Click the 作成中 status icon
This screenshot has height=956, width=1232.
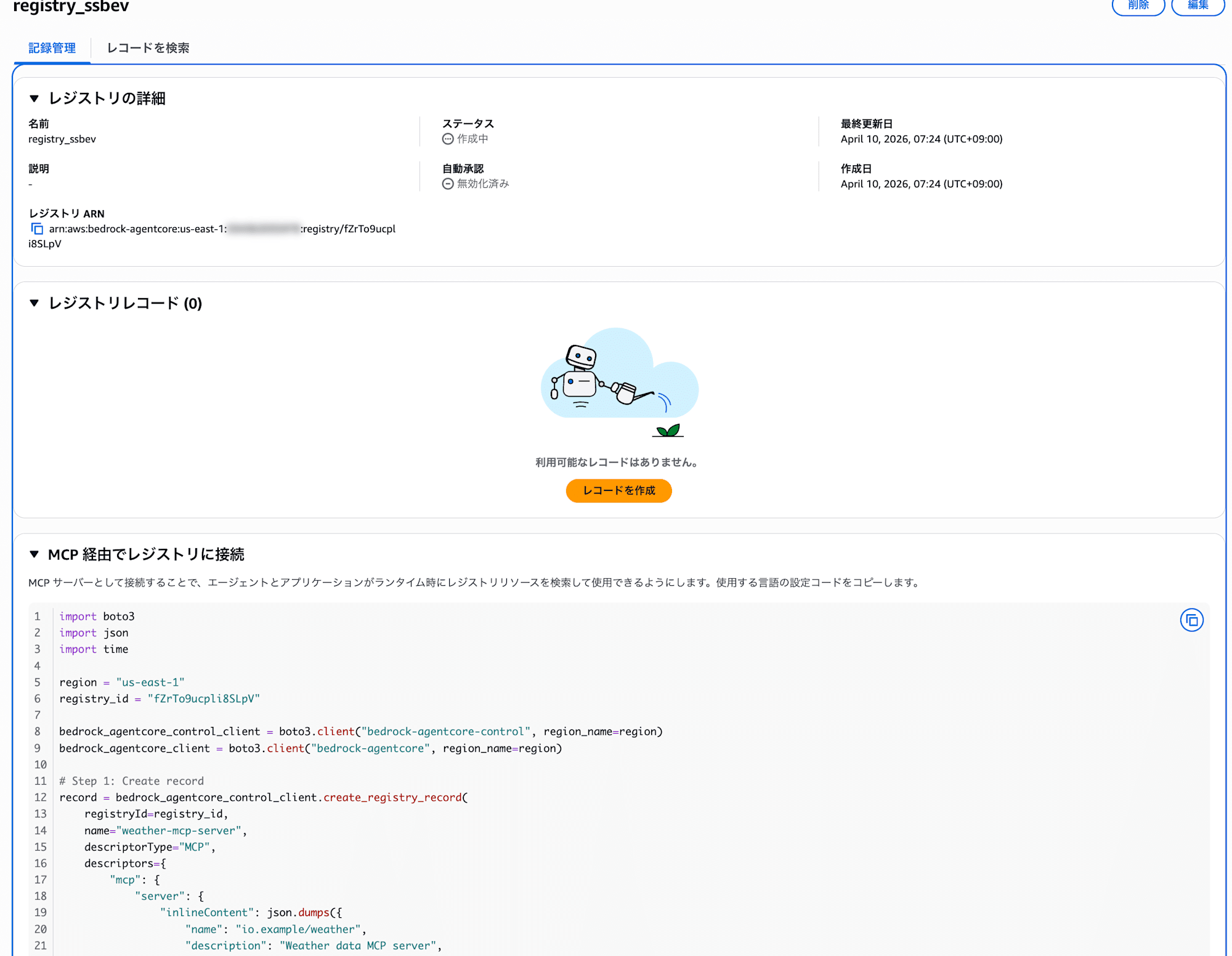(x=448, y=139)
